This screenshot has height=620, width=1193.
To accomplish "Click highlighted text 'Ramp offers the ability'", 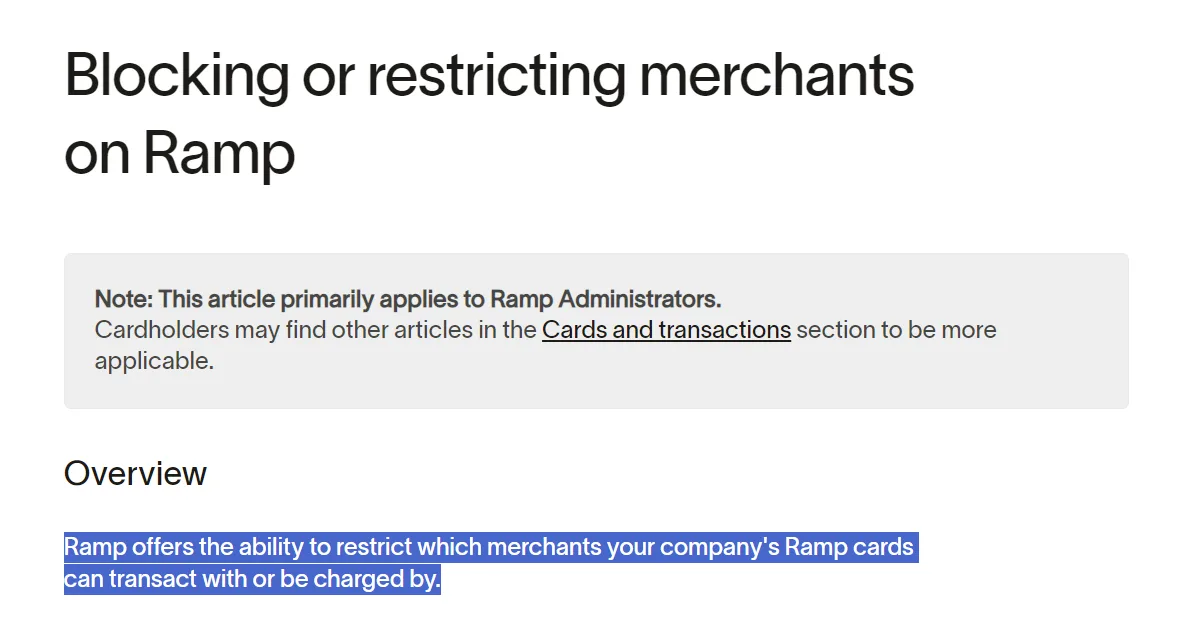I will (x=184, y=547).
